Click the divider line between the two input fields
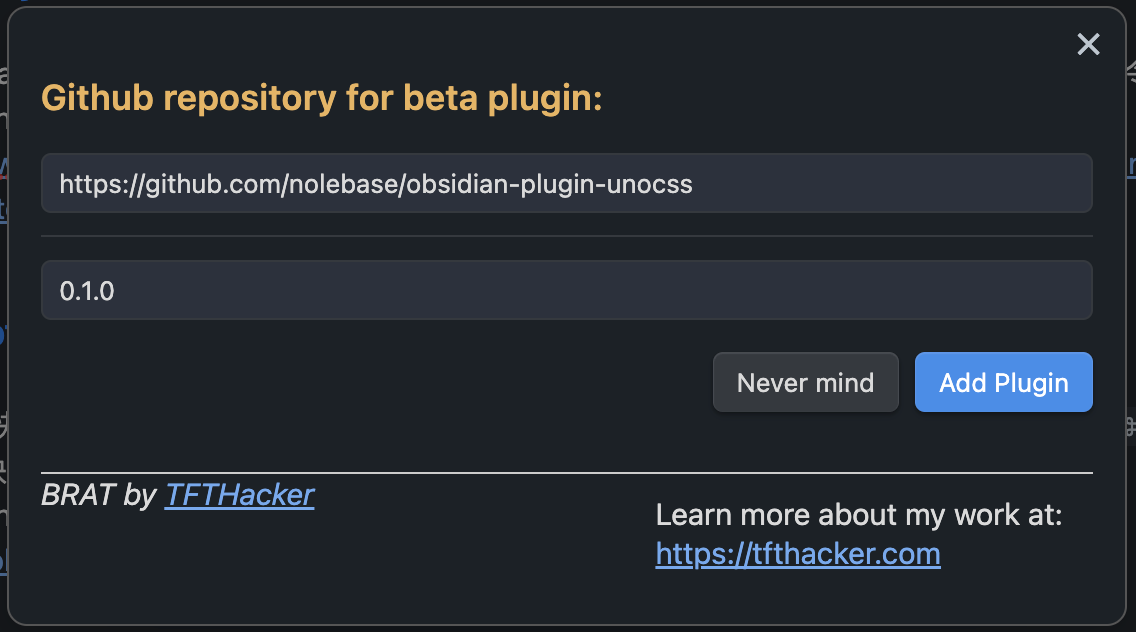Image resolution: width=1136 pixels, height=632 pixels. click(566, 236)
